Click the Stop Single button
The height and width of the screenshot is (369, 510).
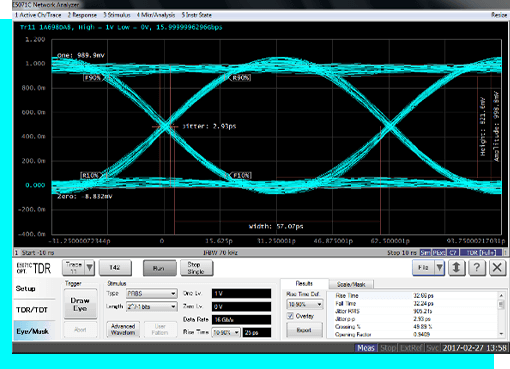click(x=196, y=268)
